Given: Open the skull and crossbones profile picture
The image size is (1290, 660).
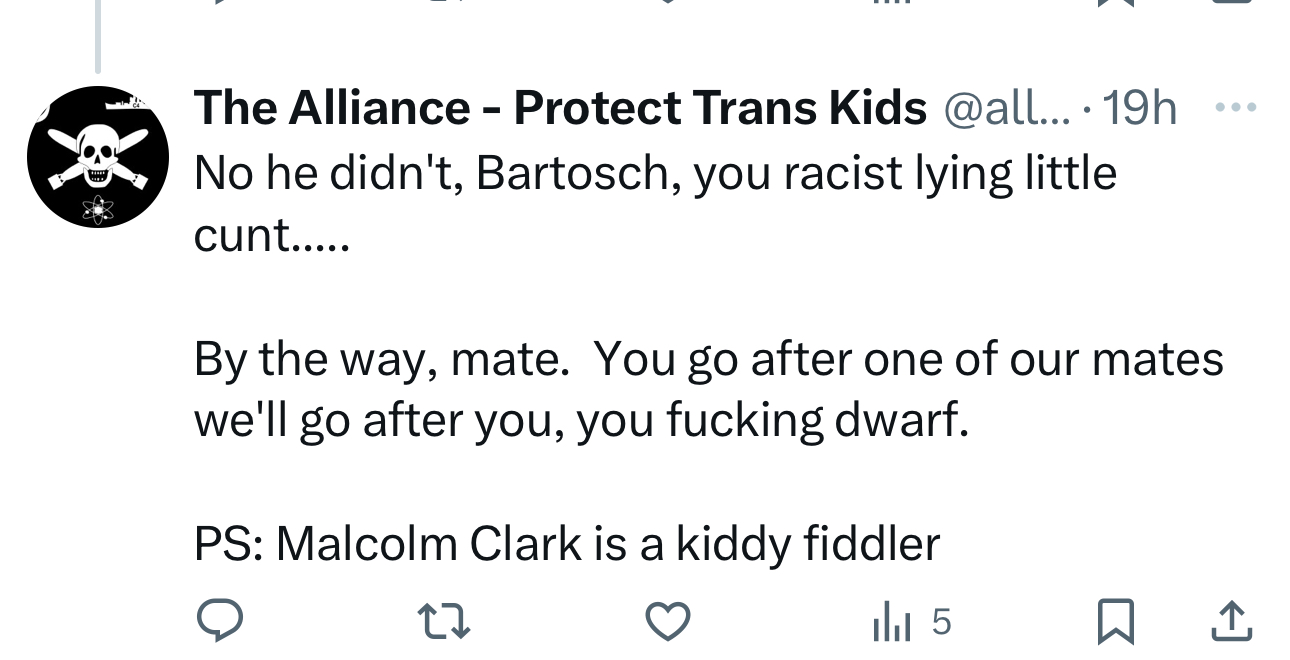Looking at the screenshot, I should pos(97,157).
